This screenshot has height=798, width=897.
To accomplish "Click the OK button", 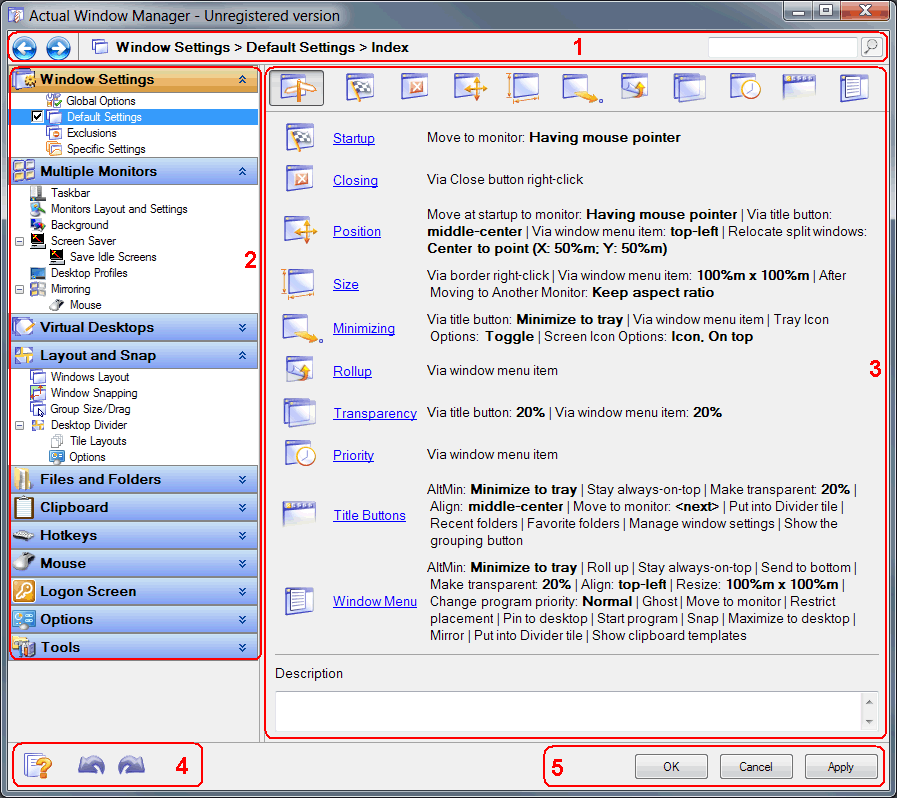I will 671,767.
